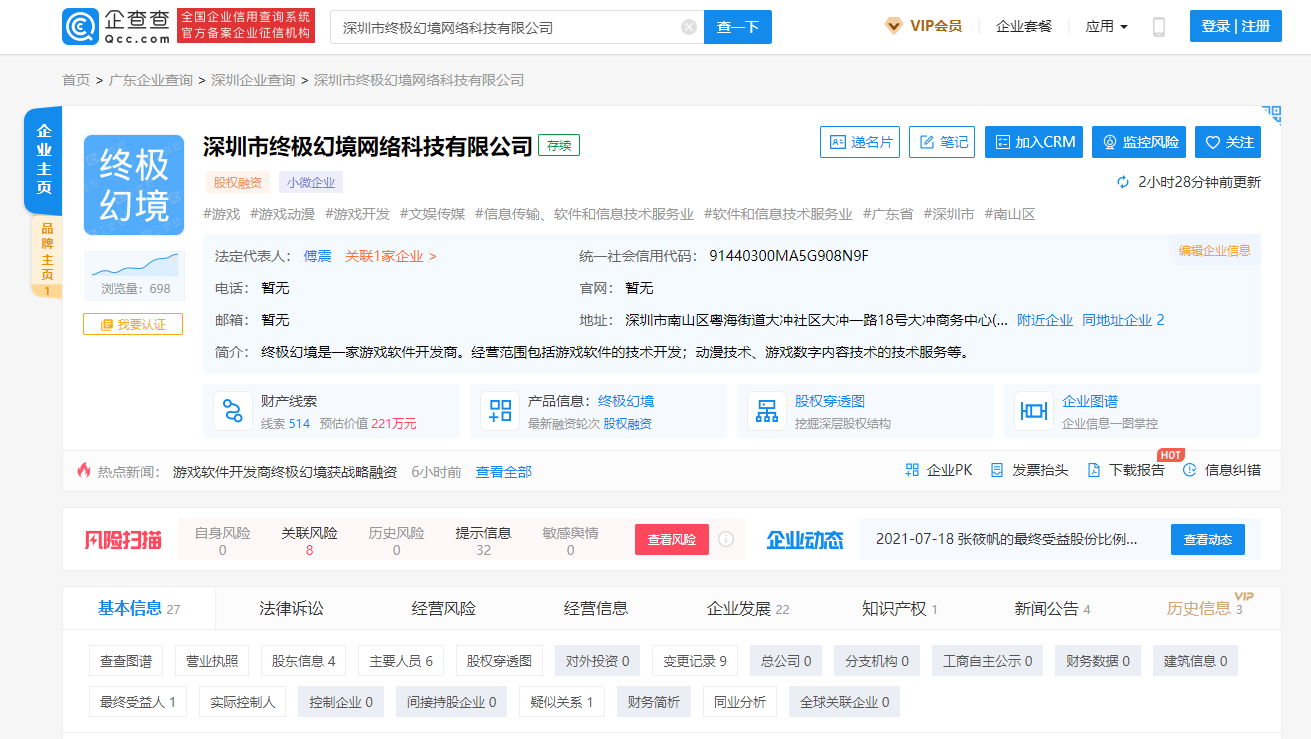Click the 疑似关系 1 chip
The image size is (1311, 739).
coord(562,702)
